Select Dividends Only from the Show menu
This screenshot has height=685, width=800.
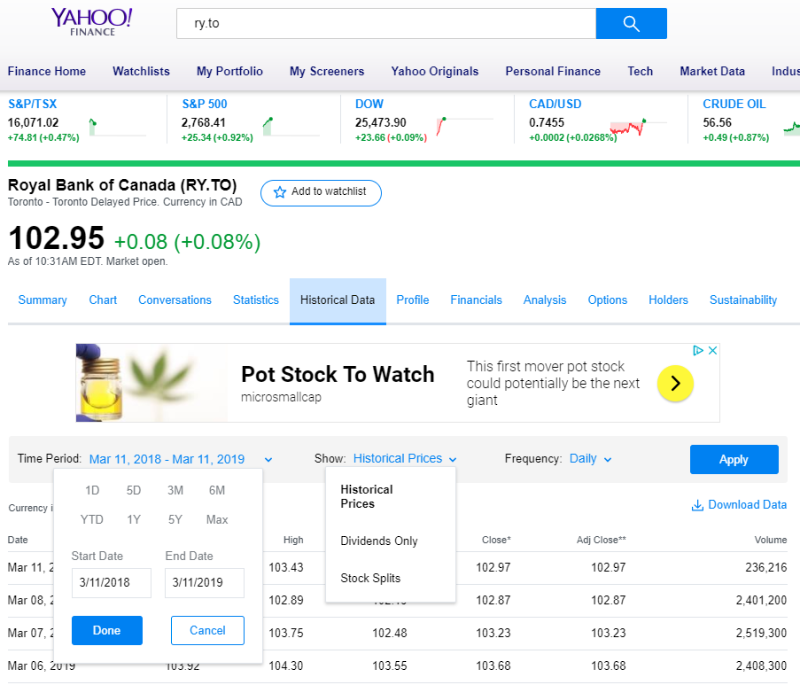click(x=379, y=541)
